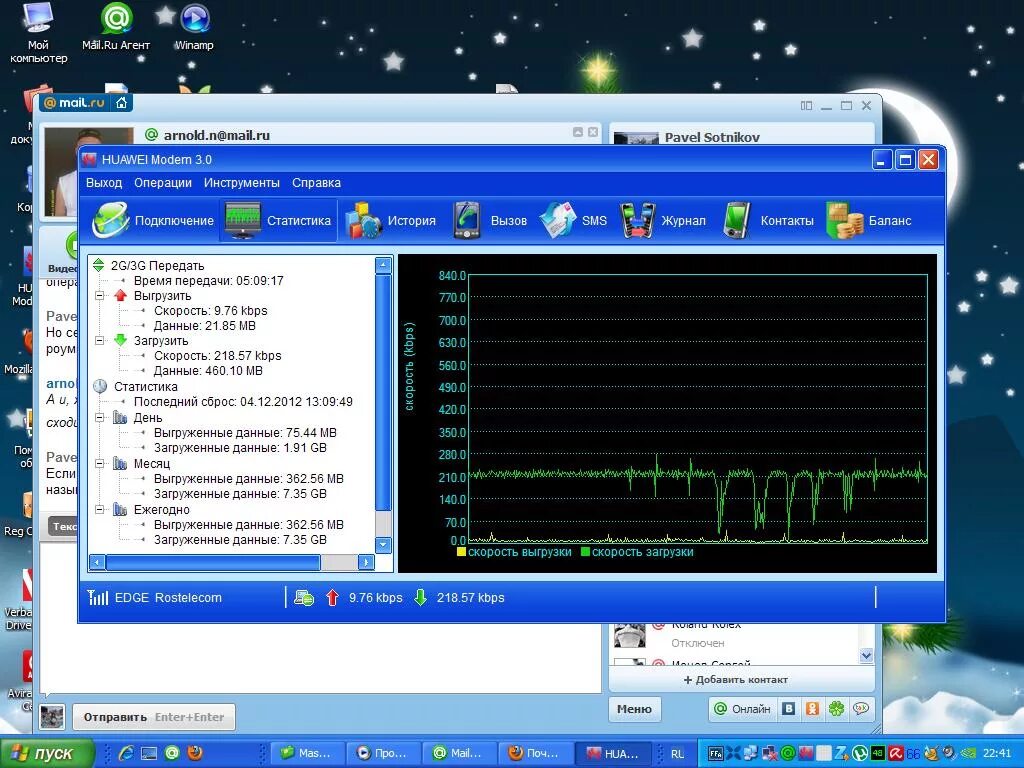Switch to the Статистика view

pos(278,221)
